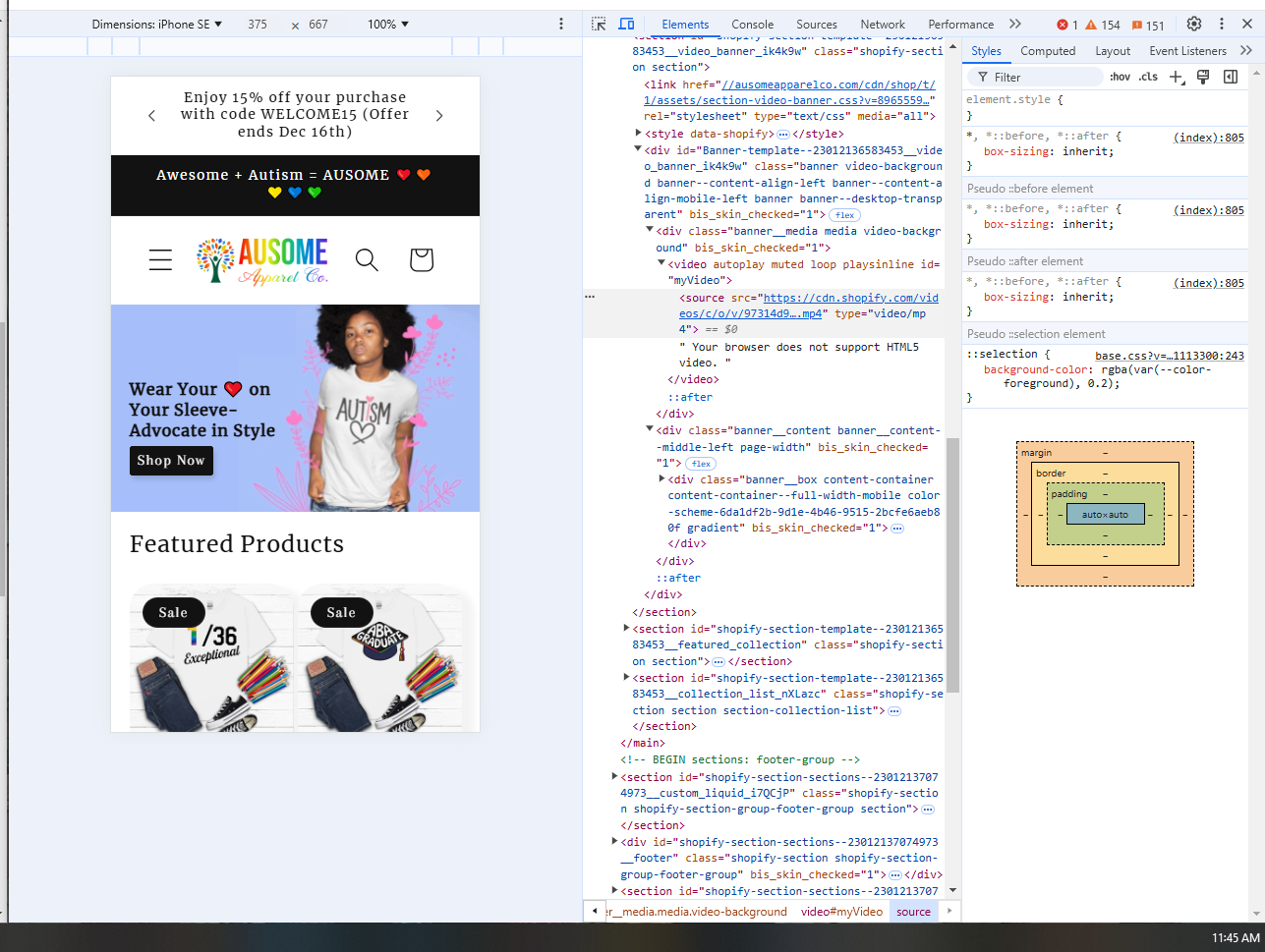1265x952 pixels.
Task: Select the source breadcrumb item
Action: 913,912
